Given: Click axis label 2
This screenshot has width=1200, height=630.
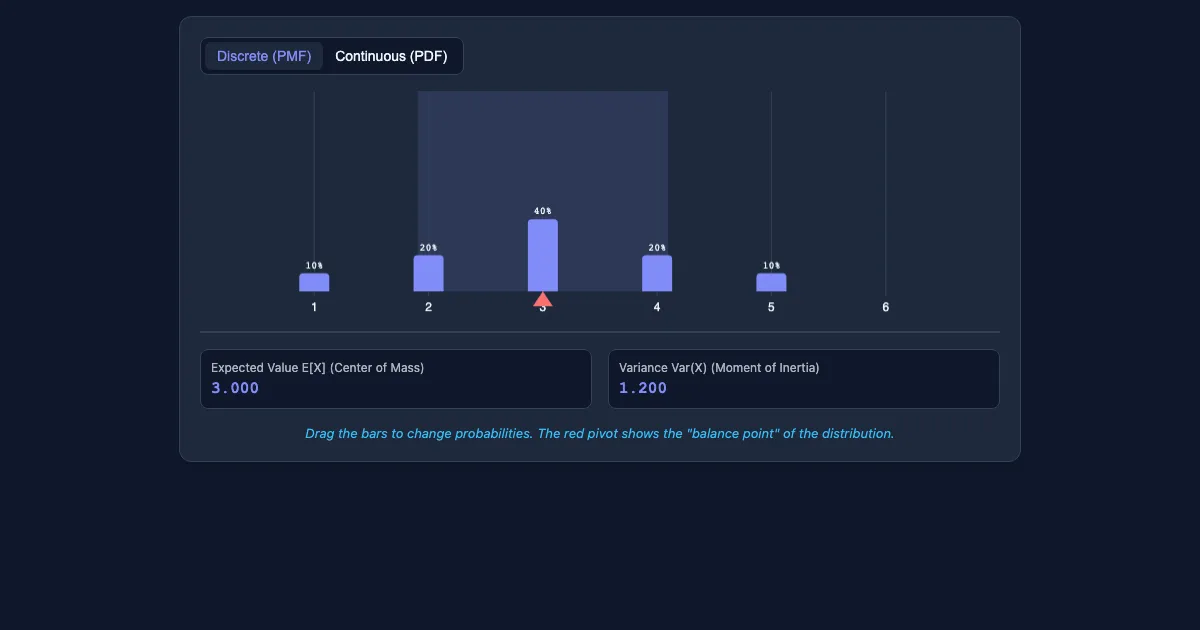Looking at the screenshot, I should (428, 307).
